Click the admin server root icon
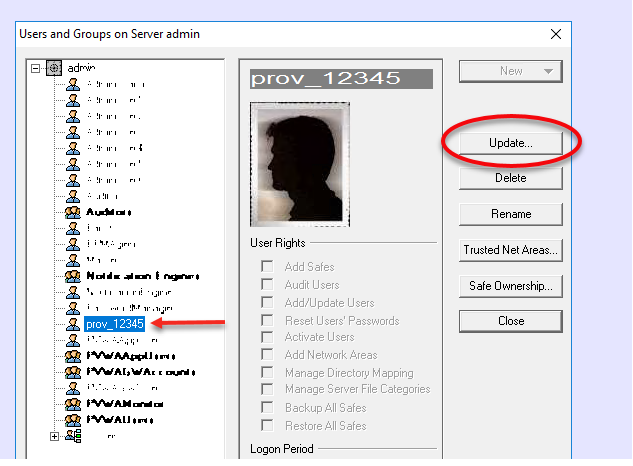 (x=54, y=68)
